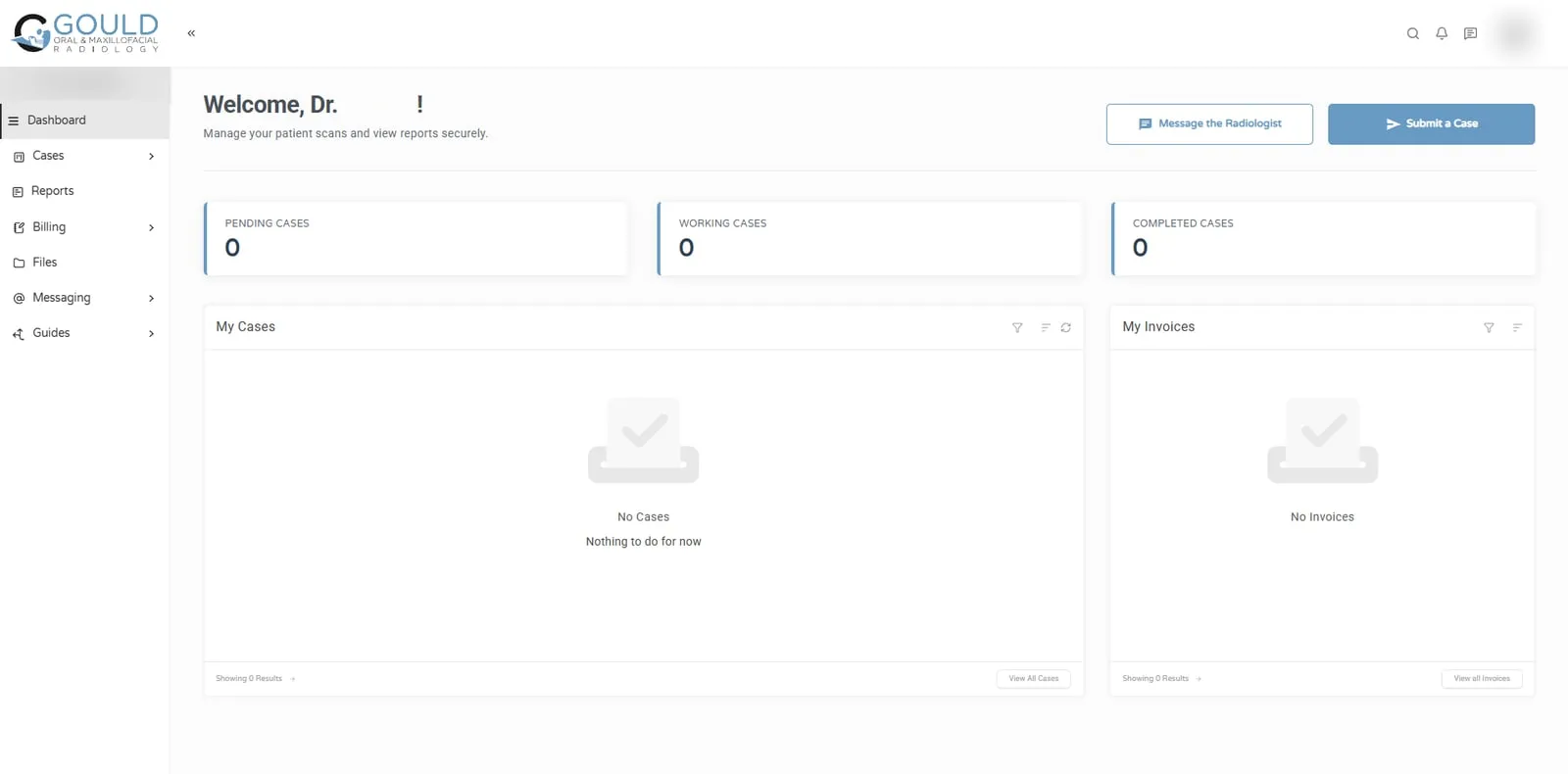Click the Pending Cases card
This screenshot has height=774, width=1568.
click(416, 239)
